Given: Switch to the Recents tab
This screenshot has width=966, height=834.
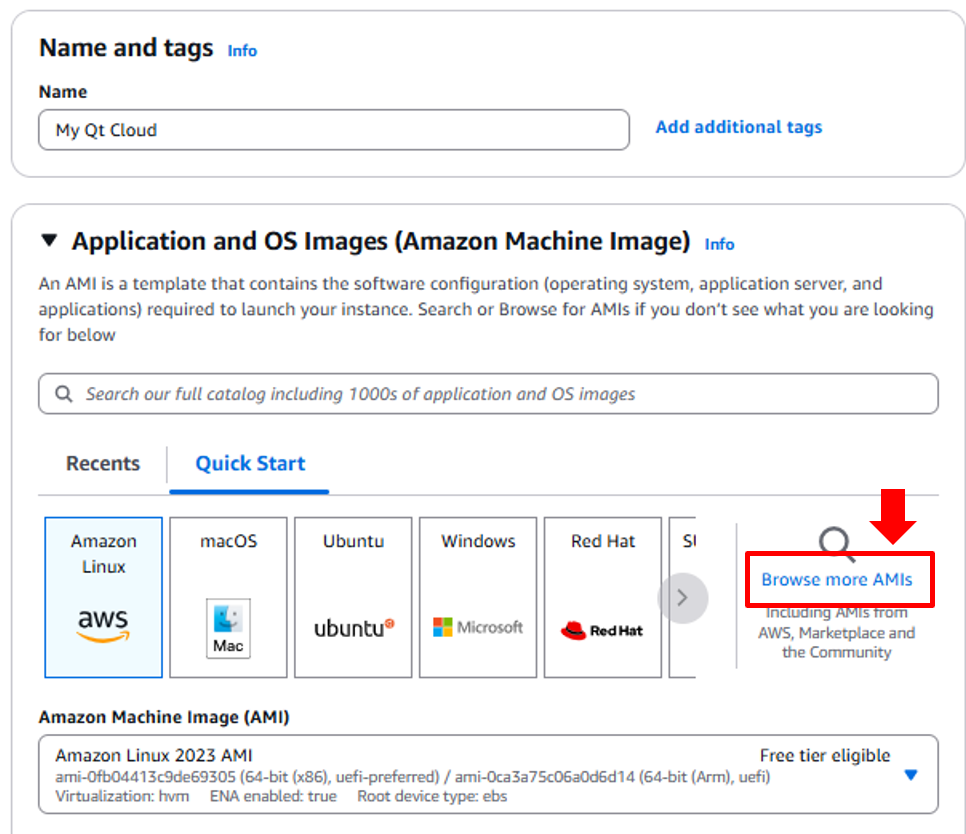Looking at the screenshot, I should point(103,464).
